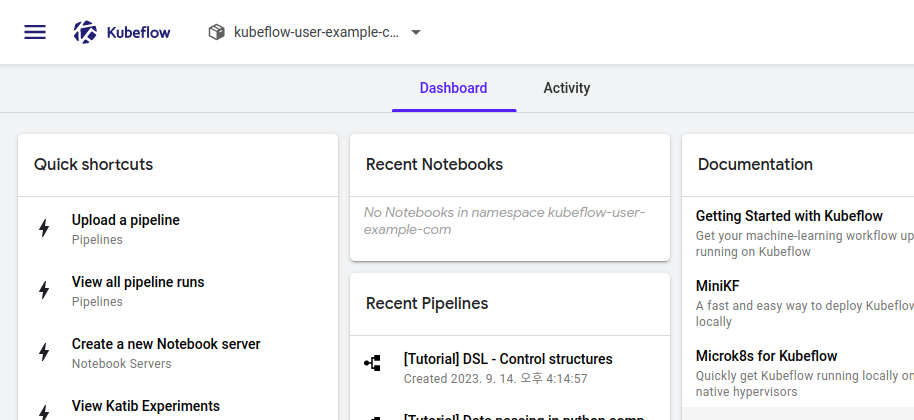The height and width of the screenshot is (420, 914).
Task: Open [Tutorial] DSL - Control structures pipeline
Action: (508, 359)
